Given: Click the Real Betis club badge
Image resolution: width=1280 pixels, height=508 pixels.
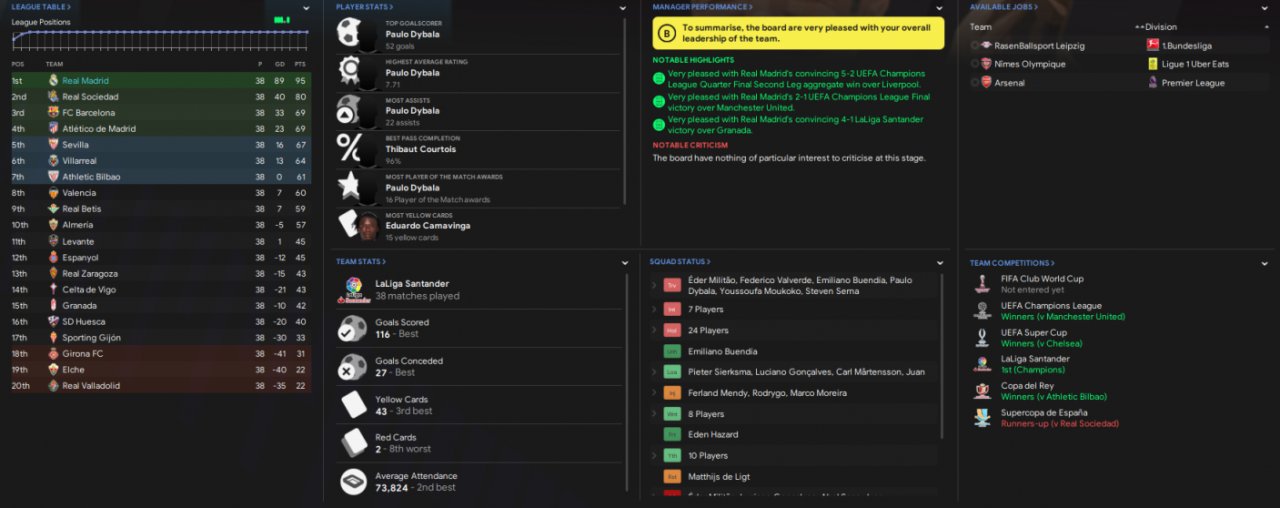Looking at the screenshot, I should tap(53, 208).
